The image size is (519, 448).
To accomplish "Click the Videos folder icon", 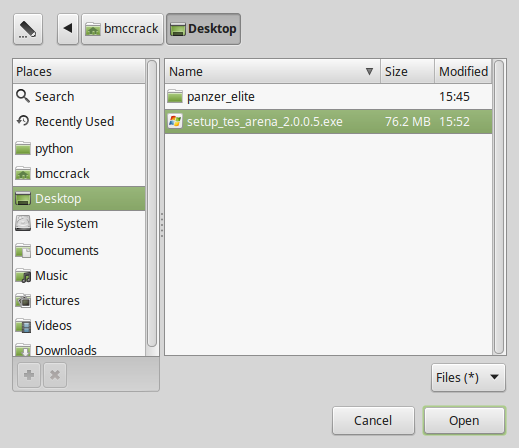I will coord(23,326).
